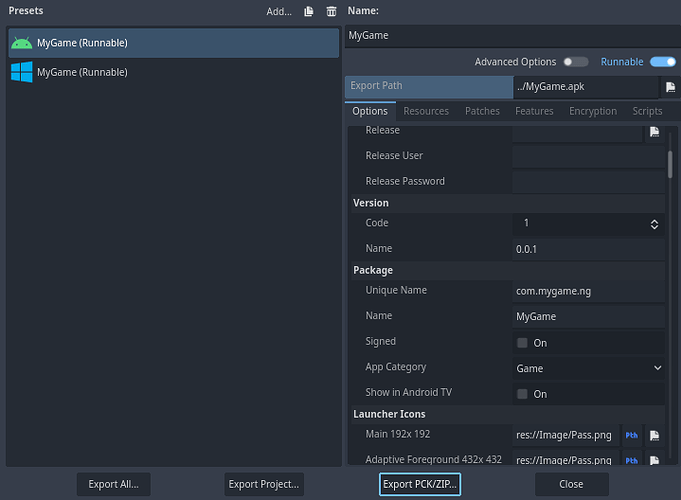Browse file for Release keystore
Image resolution: width=681 pixels, height=500 pixels.
tap(654, 131)
